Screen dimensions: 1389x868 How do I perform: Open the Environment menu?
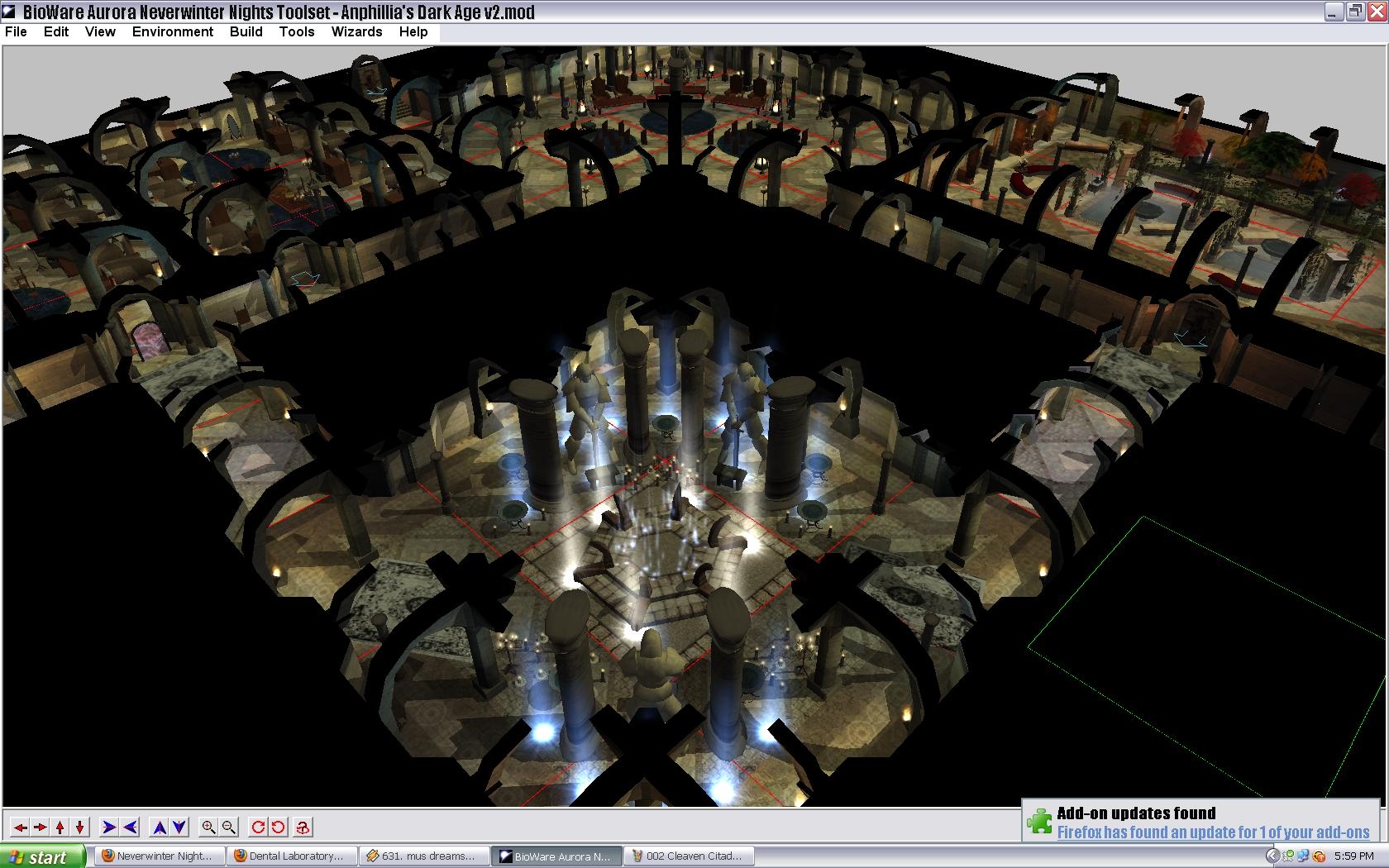click(x=172, y=31)
